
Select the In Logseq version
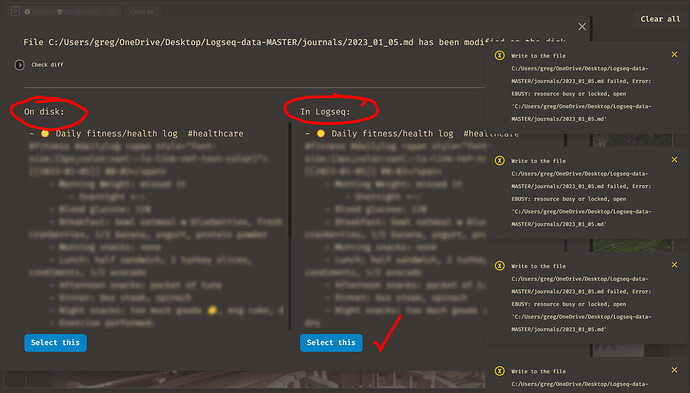tap(331, 342)
